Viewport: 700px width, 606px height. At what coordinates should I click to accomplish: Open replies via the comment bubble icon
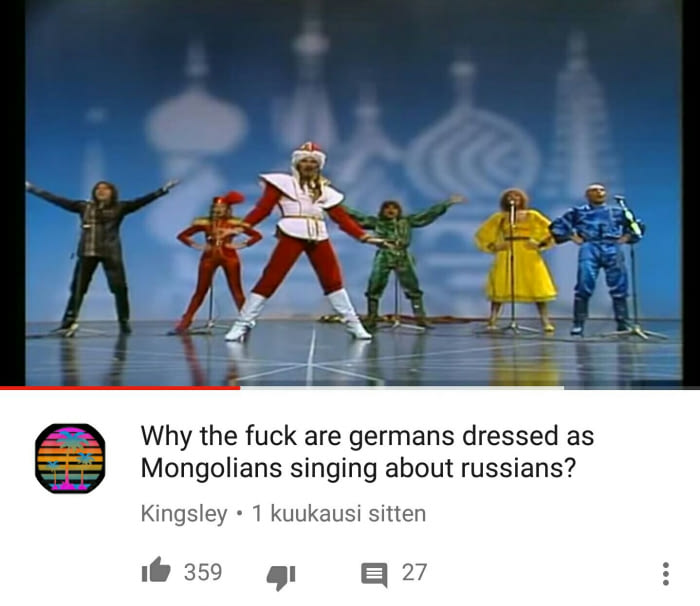coord(374,575)
